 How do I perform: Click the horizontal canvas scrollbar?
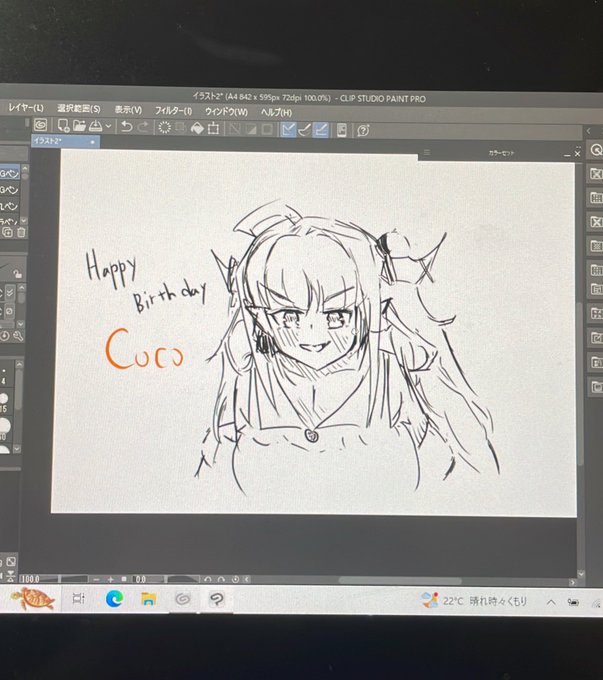click(x=400, y=581)
